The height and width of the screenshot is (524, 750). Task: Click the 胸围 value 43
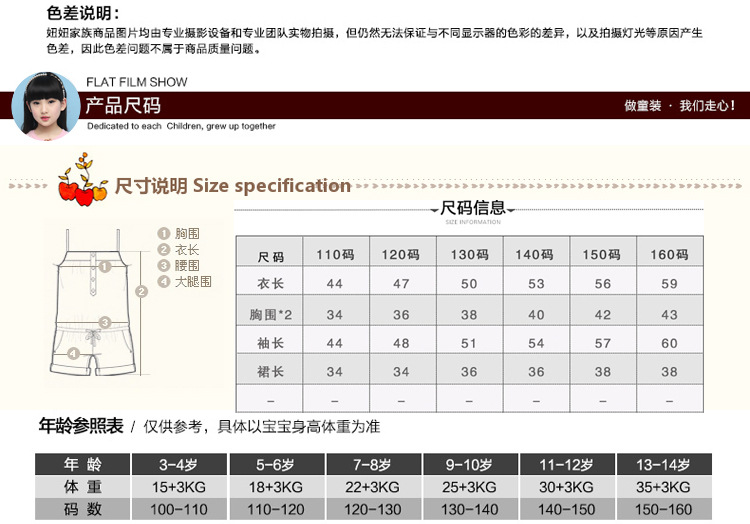(669, 315)
